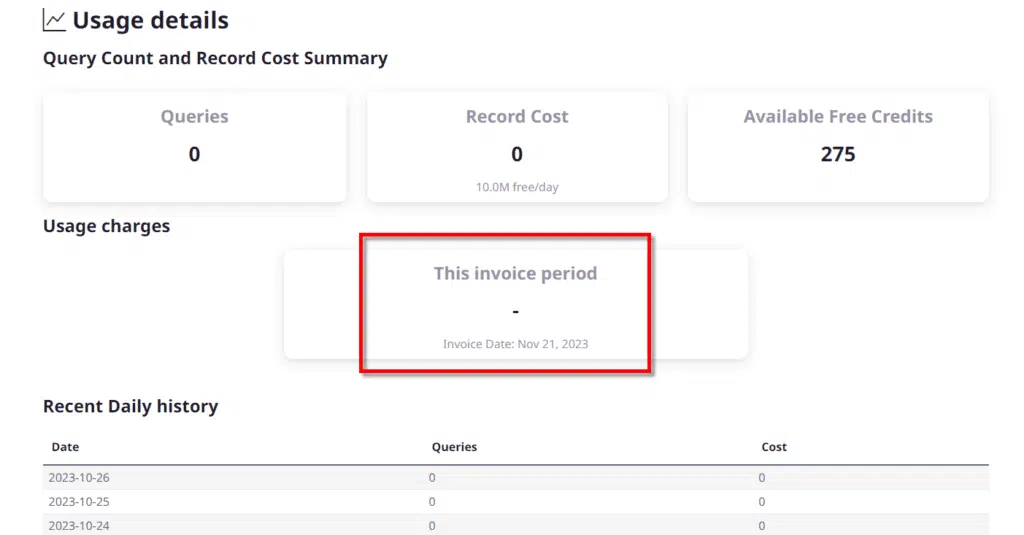Click the 10.0M free/day note
The image size is (1024, 535).
[x=517, y=187]
